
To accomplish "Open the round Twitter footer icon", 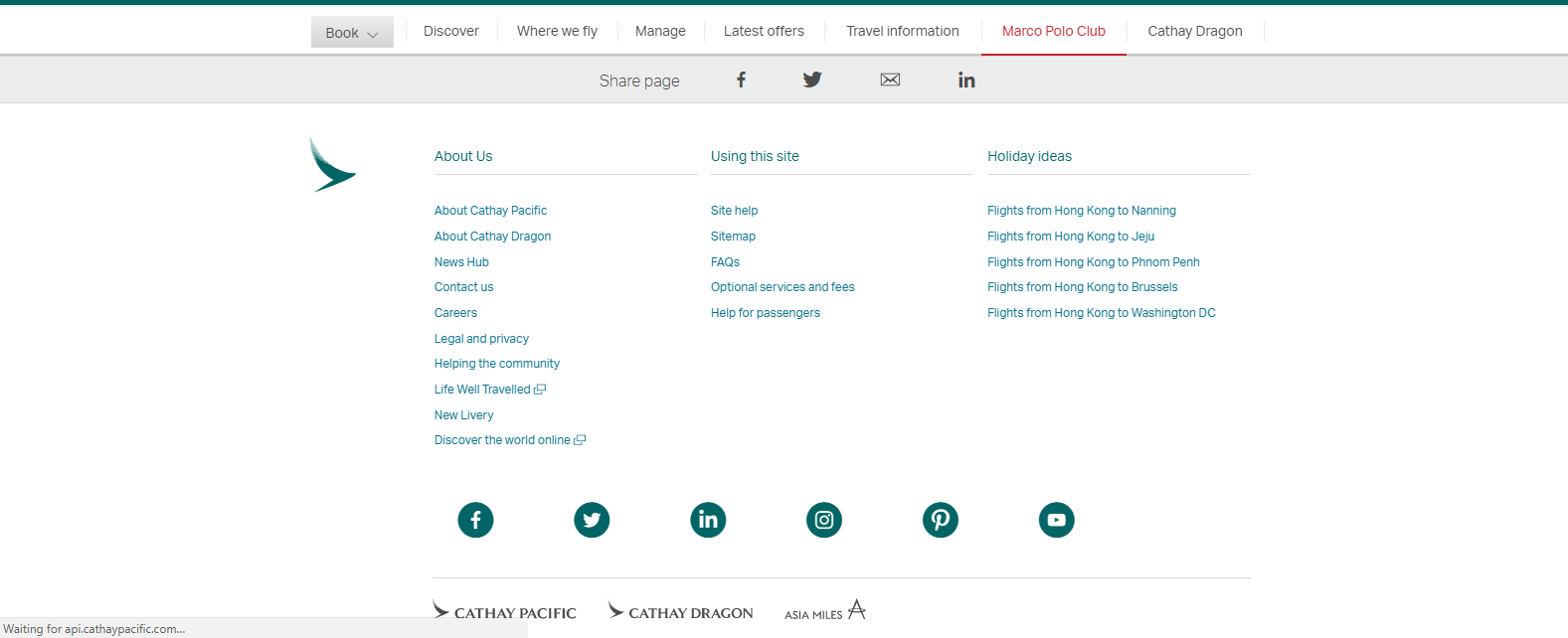I will [x=592, y=520].
